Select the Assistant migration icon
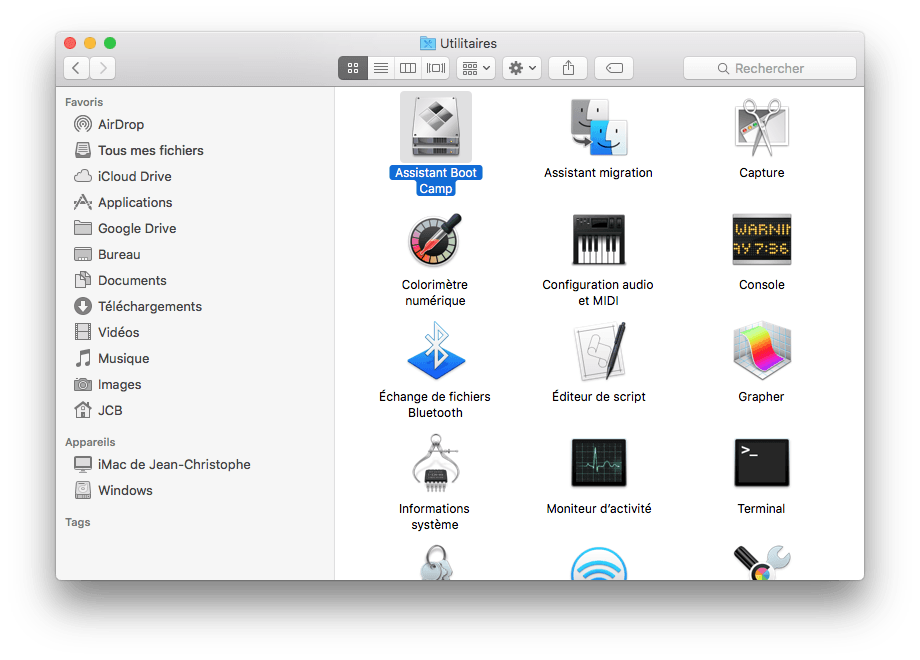 pos(598,127)
